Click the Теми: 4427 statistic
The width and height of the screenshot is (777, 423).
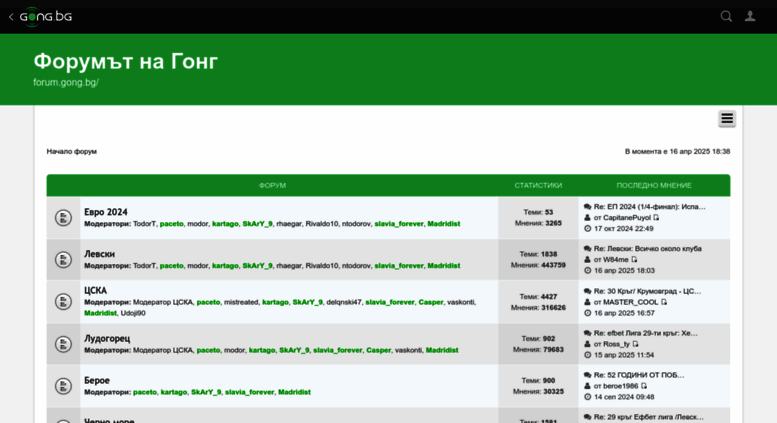538,297
